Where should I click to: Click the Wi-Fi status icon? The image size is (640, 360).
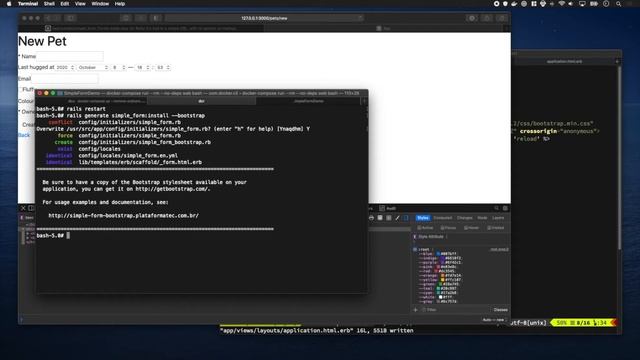[562, 4]
